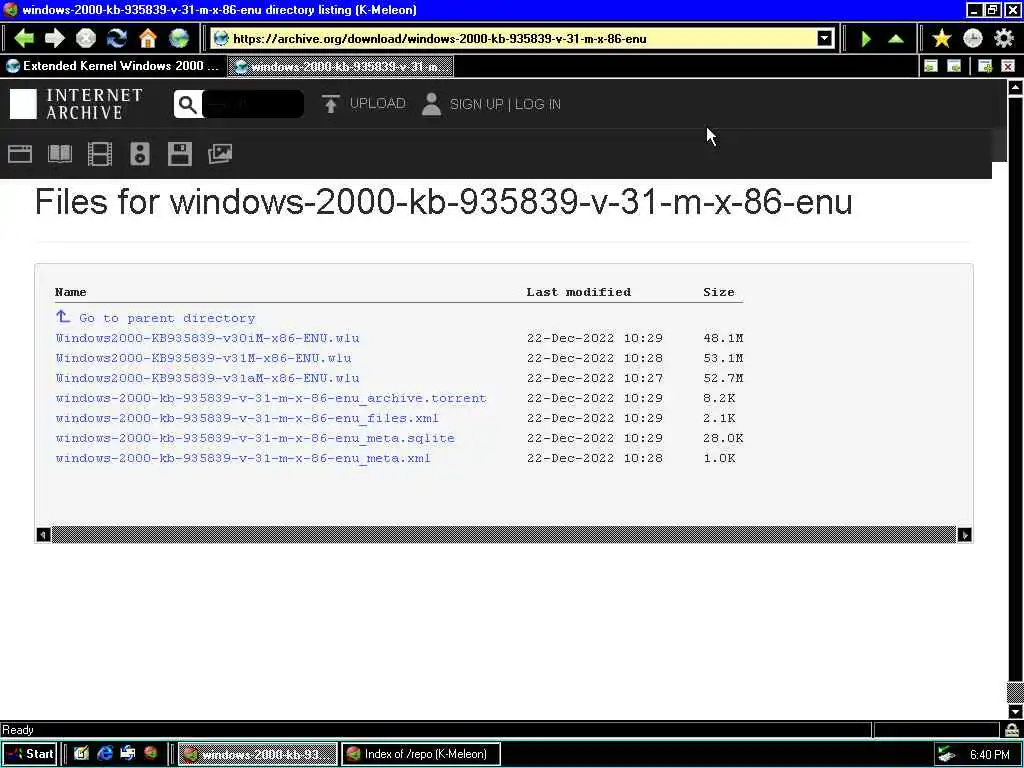Open a new tab icon

tap(985, 66)
